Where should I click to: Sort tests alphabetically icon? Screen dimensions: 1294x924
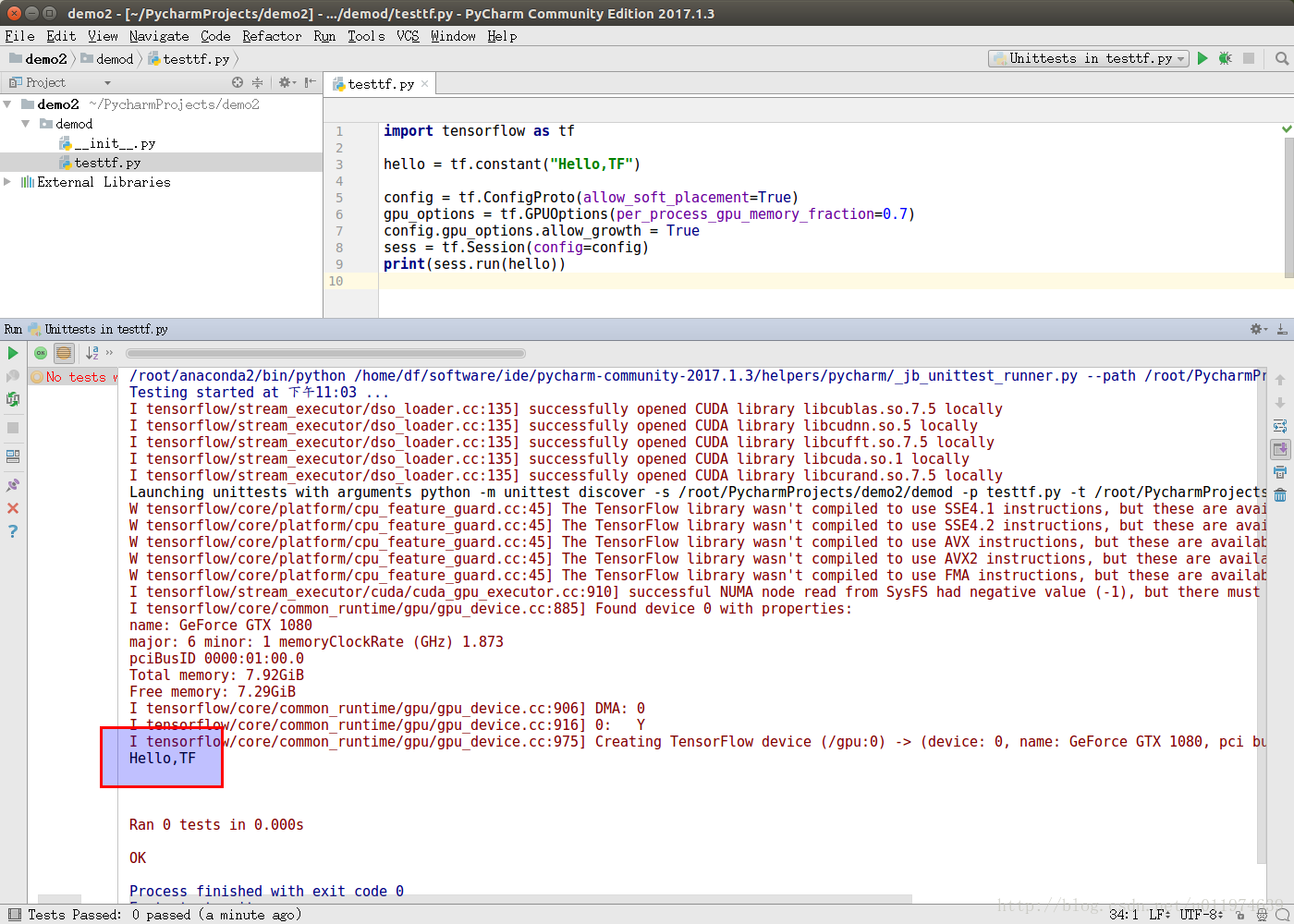coord(92,353)
